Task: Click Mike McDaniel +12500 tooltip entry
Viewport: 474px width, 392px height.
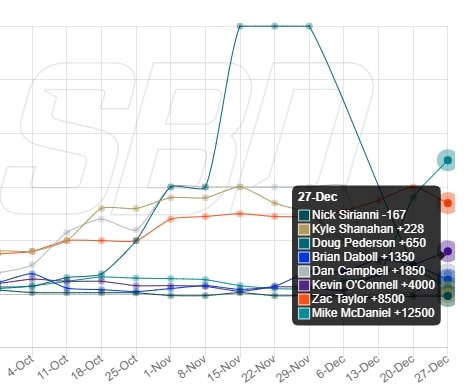Action: [x=367, y=313]
